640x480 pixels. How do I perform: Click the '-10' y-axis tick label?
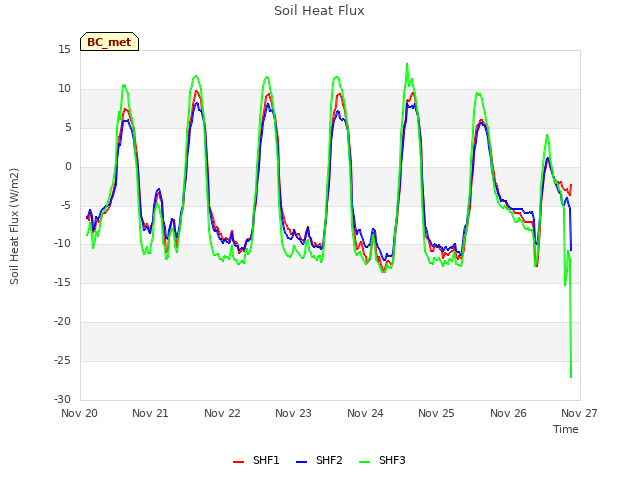pyautogui.click(x=63, y=244)
